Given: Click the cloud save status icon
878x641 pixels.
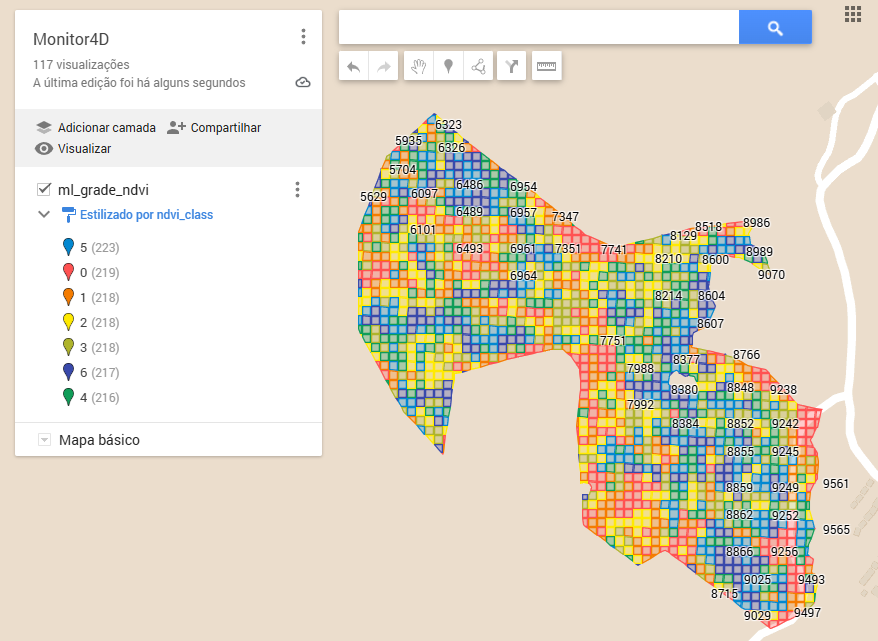Looking at the screenshot, I should pos(303,83).
